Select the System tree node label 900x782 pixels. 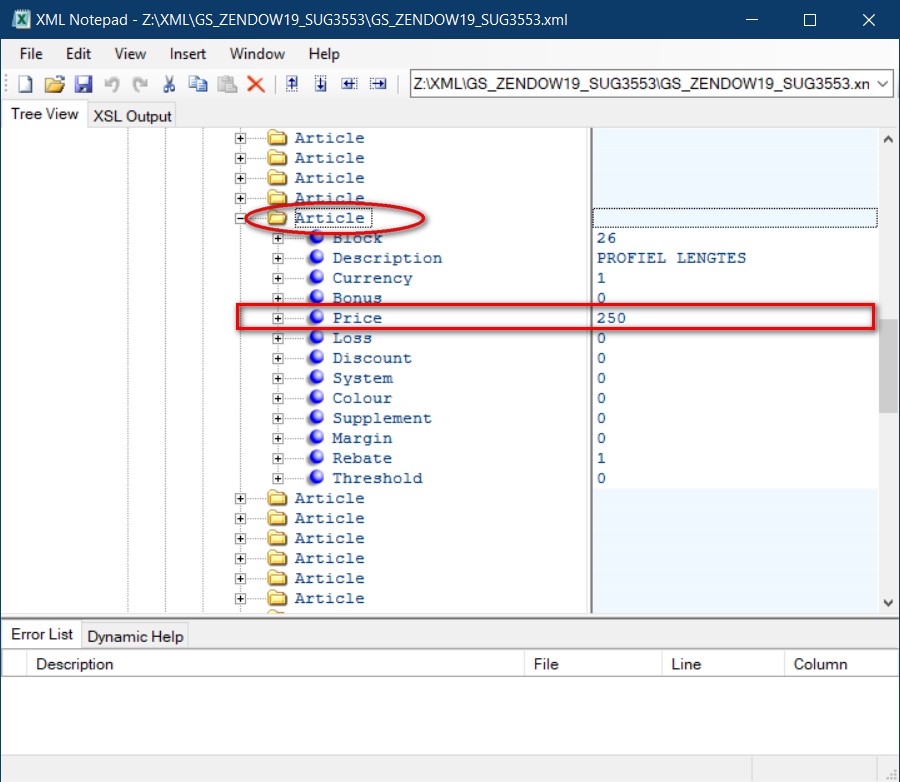pos(363,378)
